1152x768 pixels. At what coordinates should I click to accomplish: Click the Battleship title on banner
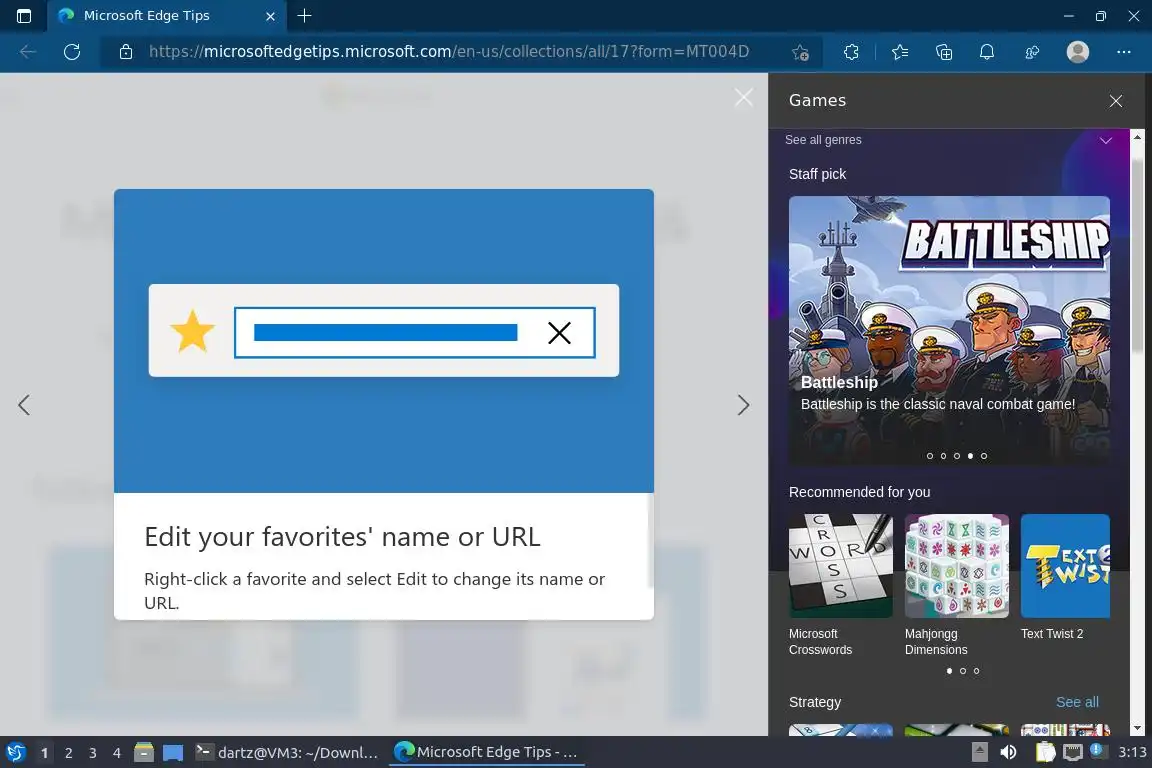tap(839, 382)
